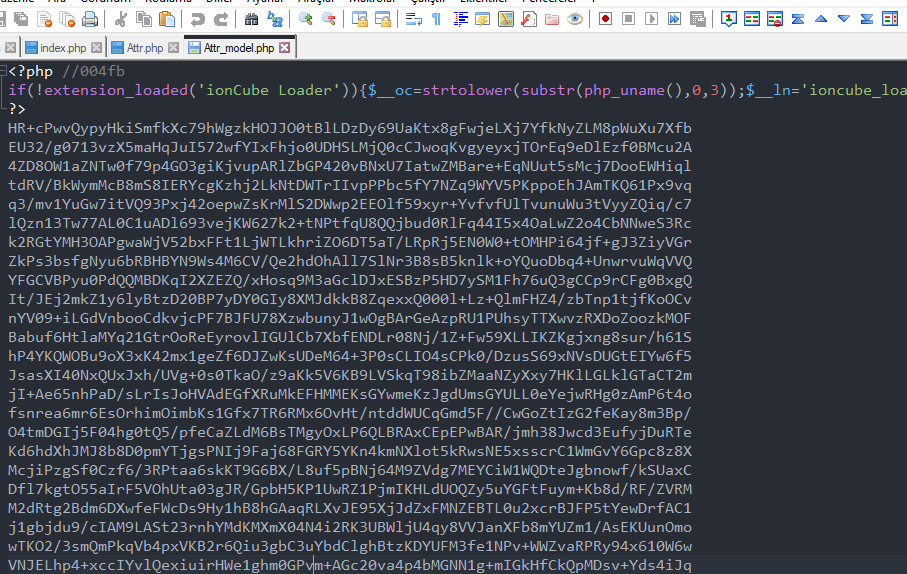
Task: Click the line starting VNJELhp4+xccIYvl
Action: [x=350, y=565]
